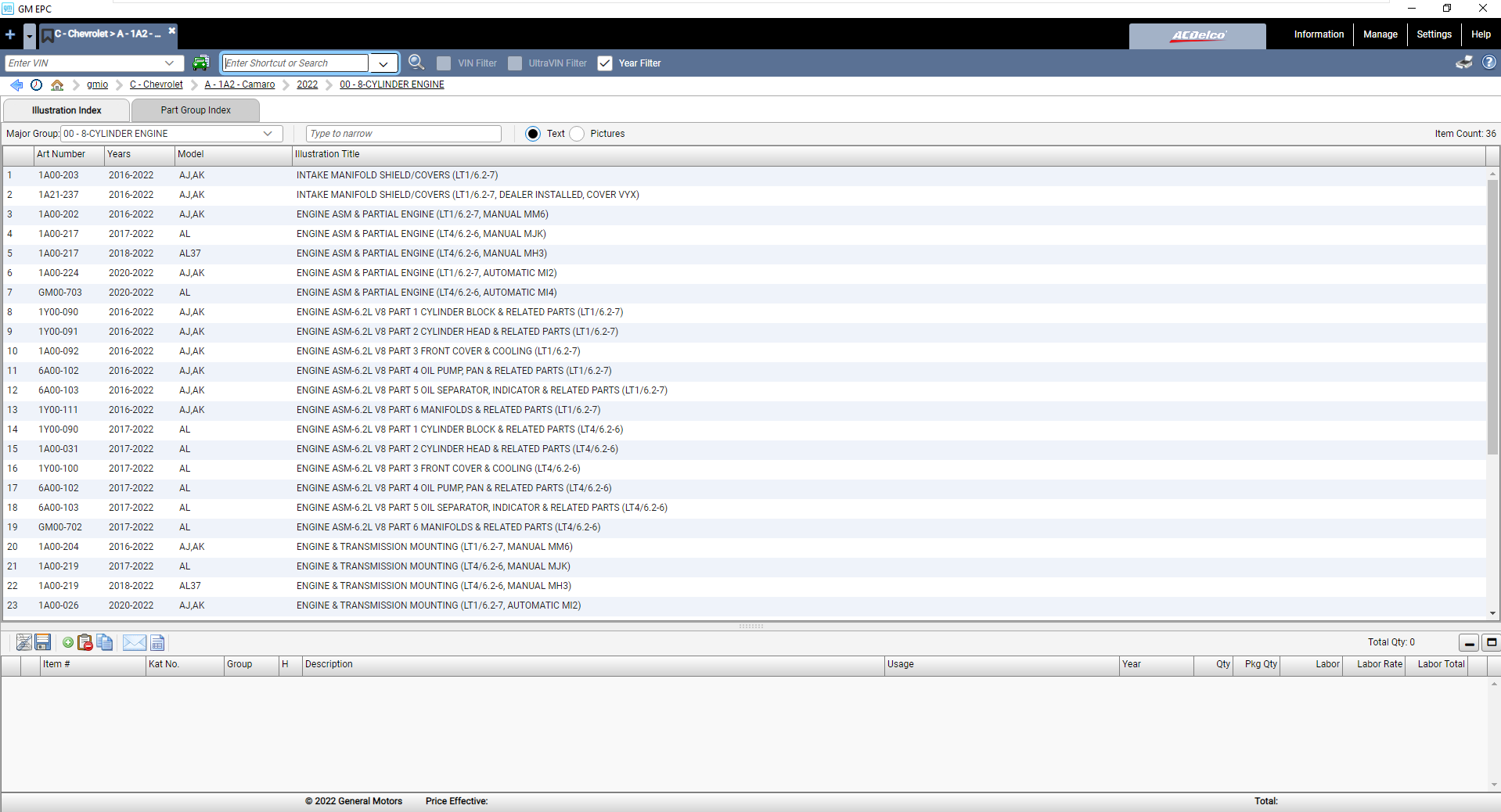
Task: Expand the Enter VIN dropdown
Action: point(170,63)
